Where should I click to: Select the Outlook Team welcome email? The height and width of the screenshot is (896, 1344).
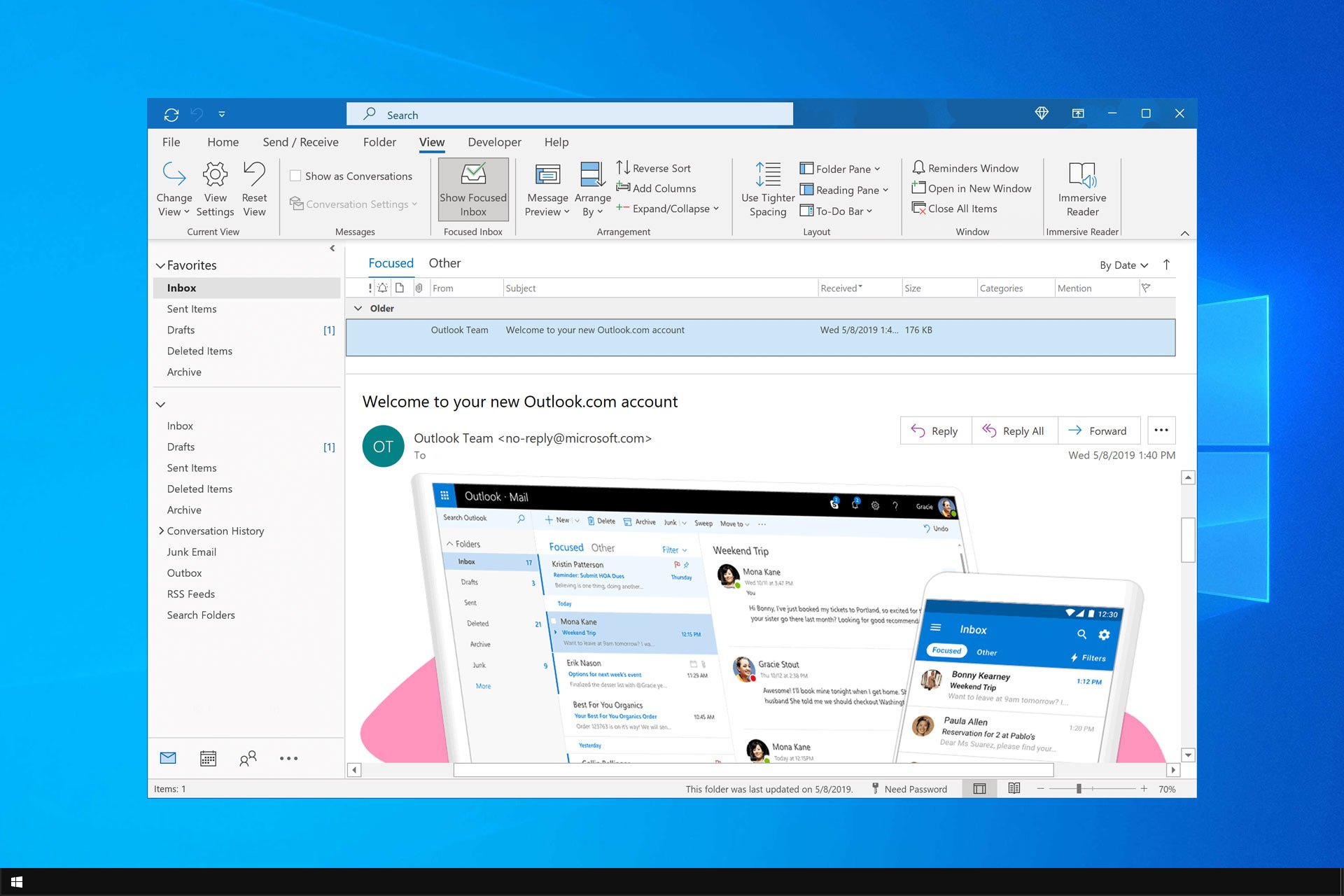(x=760, y=337)
